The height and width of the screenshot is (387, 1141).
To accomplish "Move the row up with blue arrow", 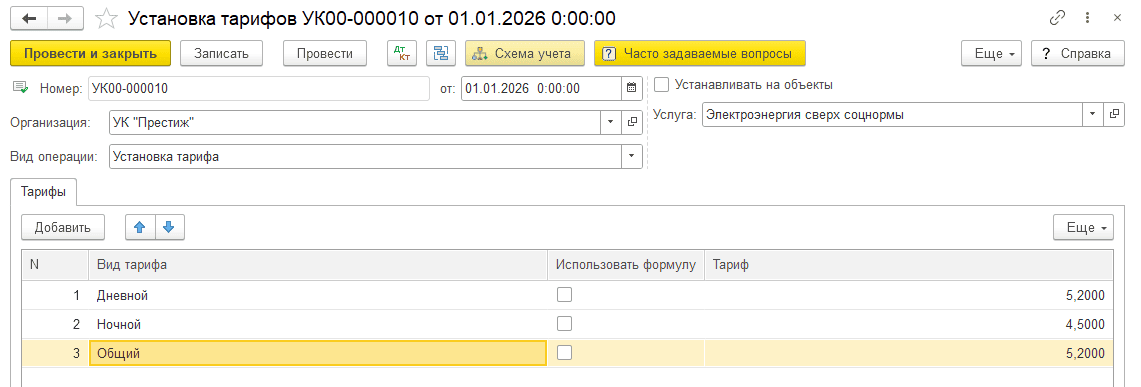I will [140, 227].
